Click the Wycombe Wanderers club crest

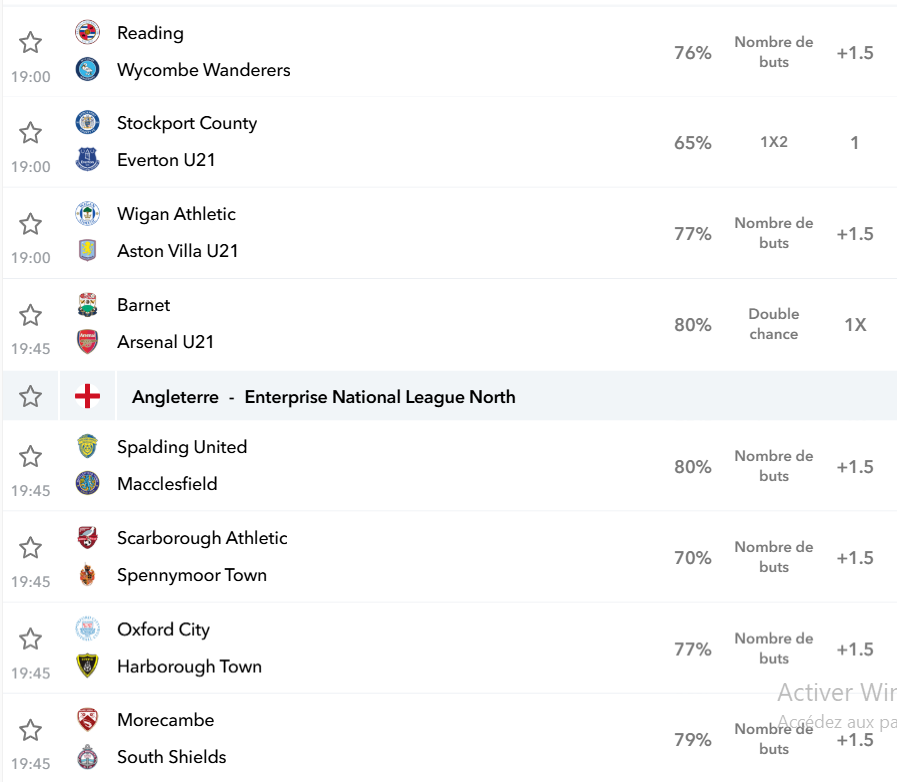click(88, 69)
